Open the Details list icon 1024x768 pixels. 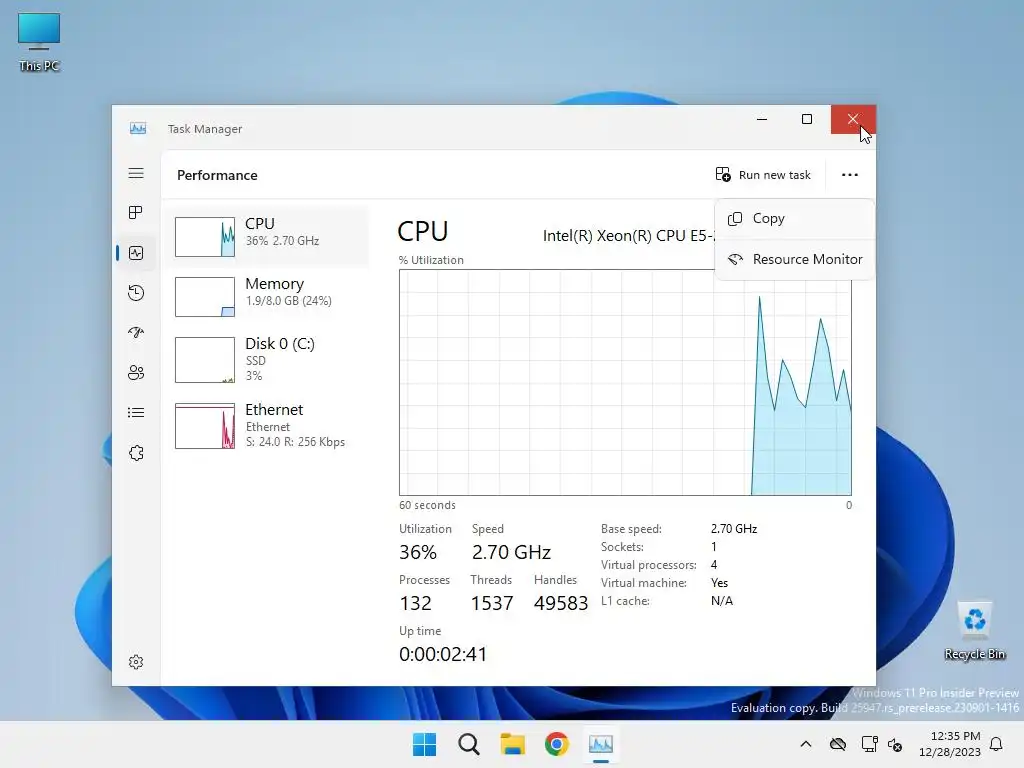coord(136,413)
